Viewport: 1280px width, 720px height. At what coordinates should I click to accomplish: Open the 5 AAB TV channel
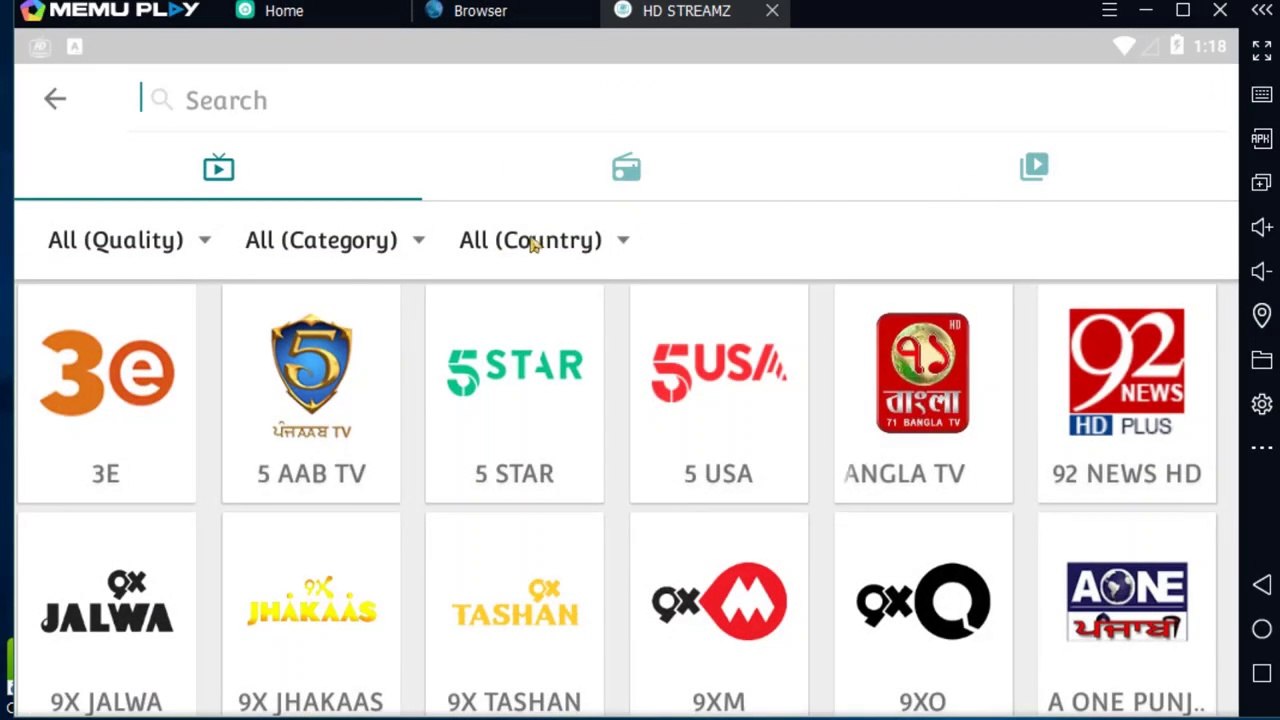click(311, 393)
